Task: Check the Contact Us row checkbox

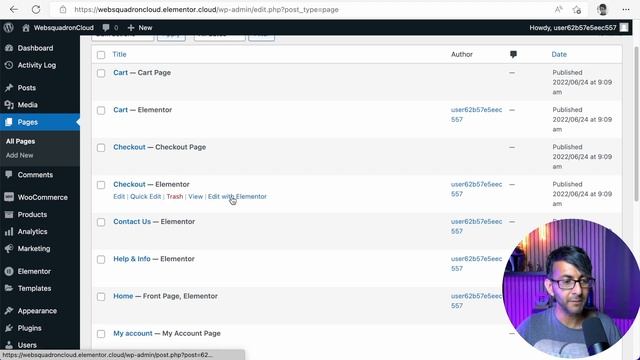Action: coord(101,222)
